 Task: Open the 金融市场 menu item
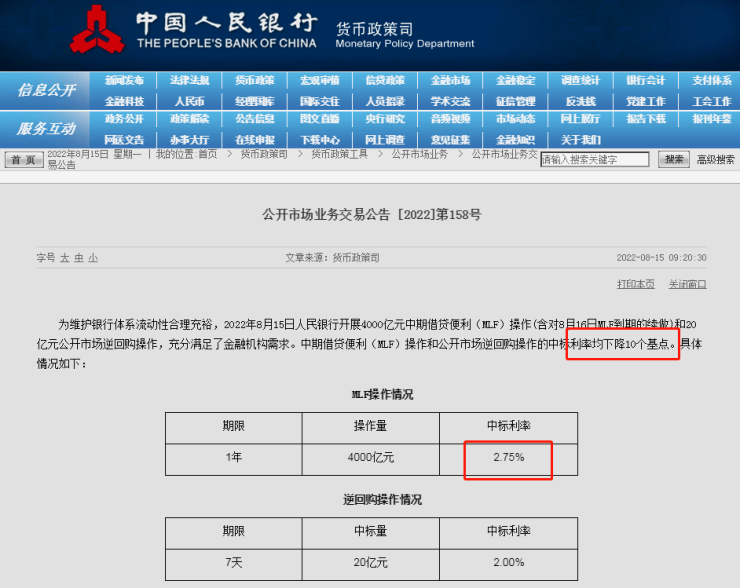pyautogui.click(x=450, y=81)
